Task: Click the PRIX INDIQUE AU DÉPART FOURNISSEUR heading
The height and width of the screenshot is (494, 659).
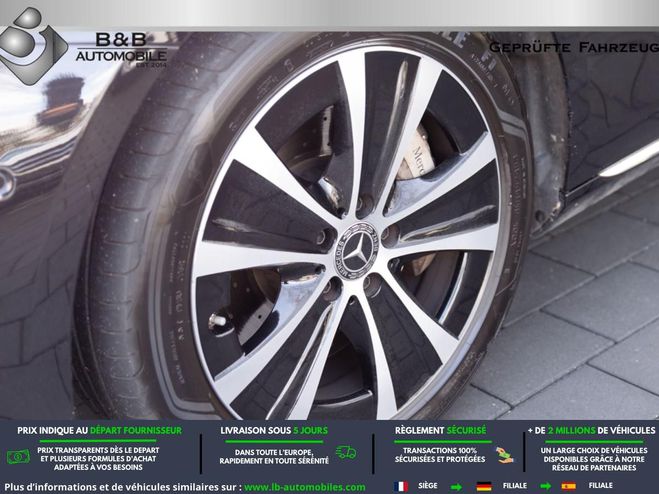Action: tap(100, 431)
